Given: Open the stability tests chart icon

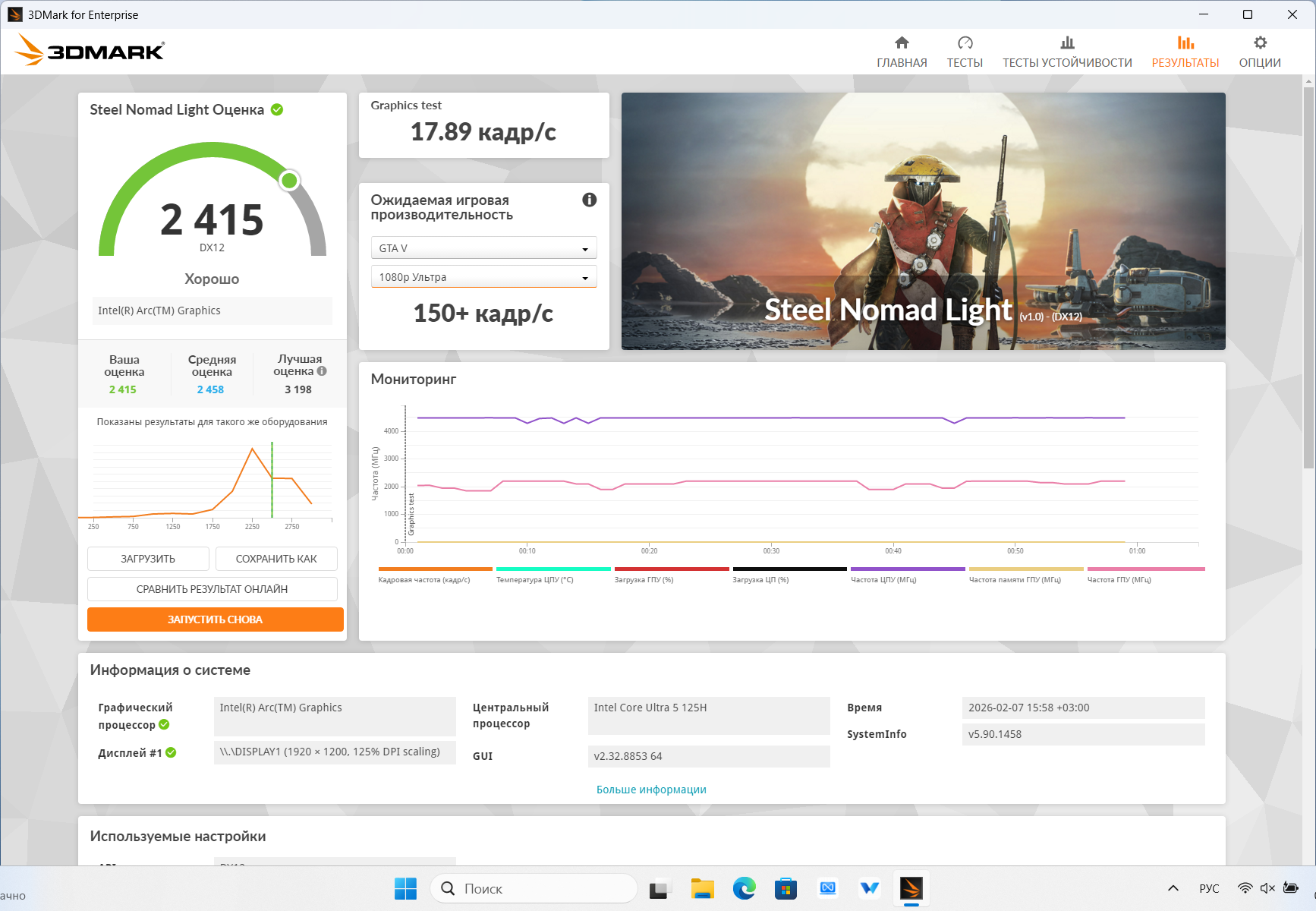Looking at the screenshot, I should coord(1067,43).
